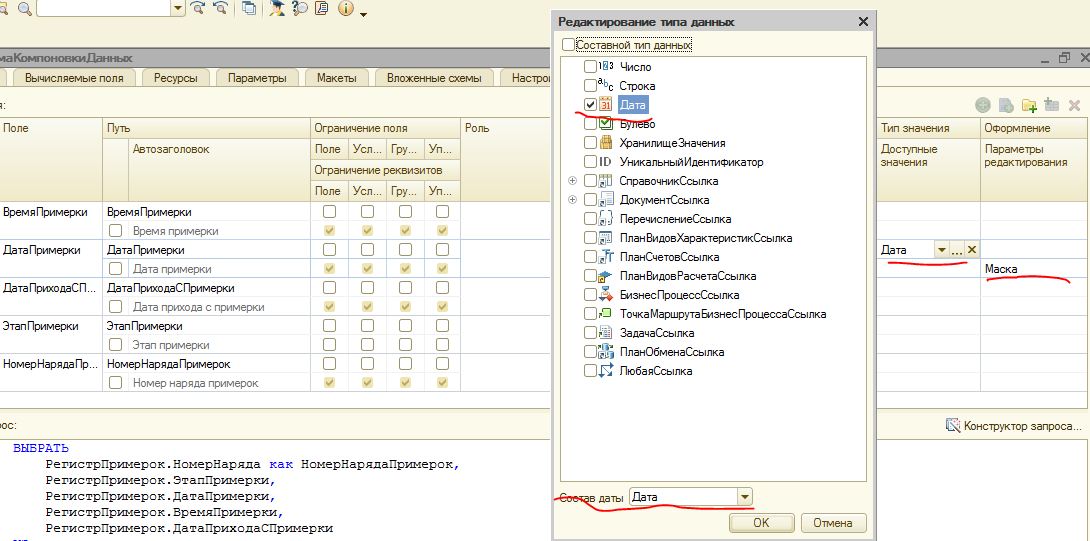
Task: Click the Отмена button
Action: pyautogui.click(x=833, y=522)
